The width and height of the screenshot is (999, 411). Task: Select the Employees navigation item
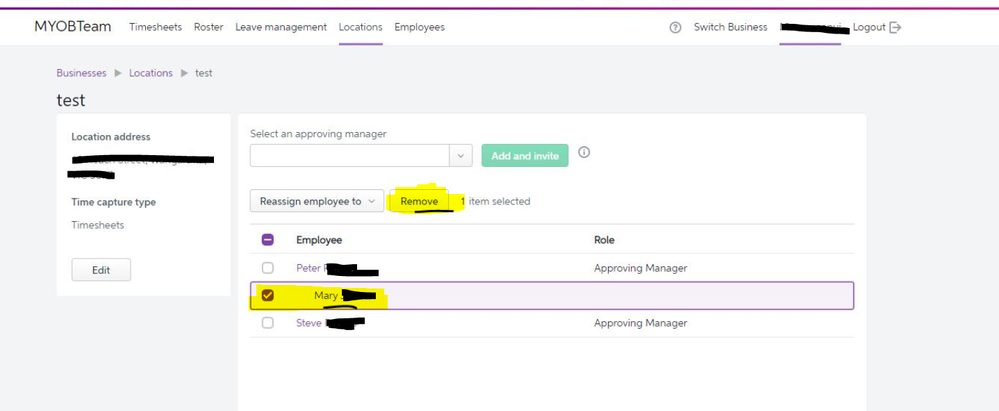click(419, 27)
